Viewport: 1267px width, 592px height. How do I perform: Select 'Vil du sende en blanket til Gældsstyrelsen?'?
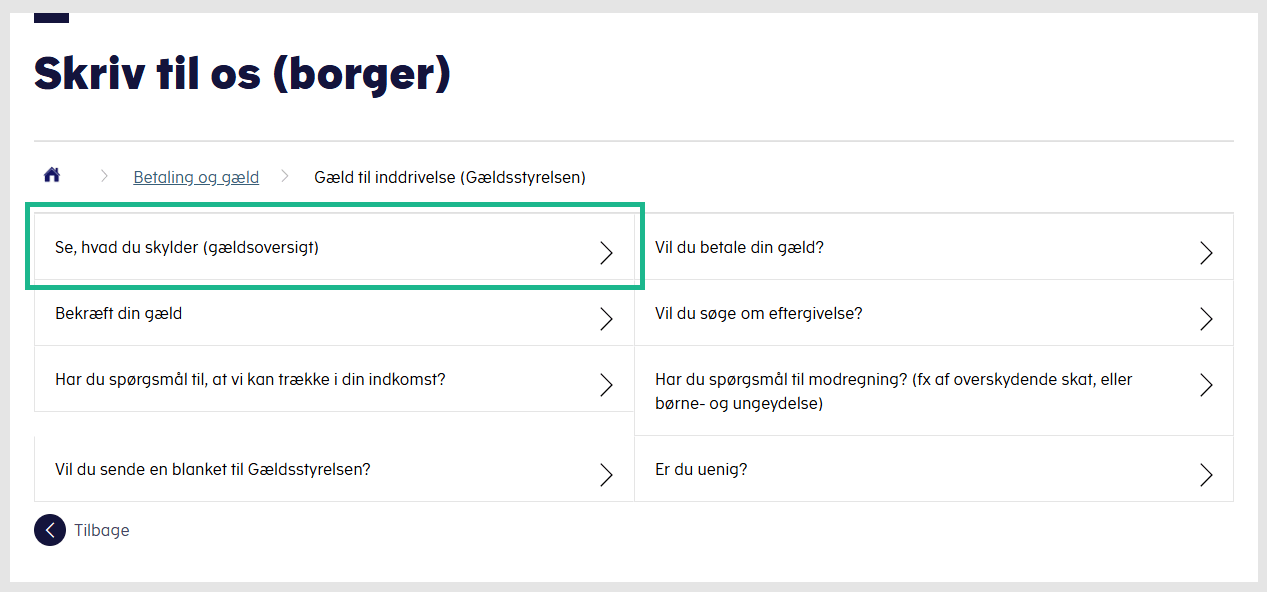[x=213, y=469]
